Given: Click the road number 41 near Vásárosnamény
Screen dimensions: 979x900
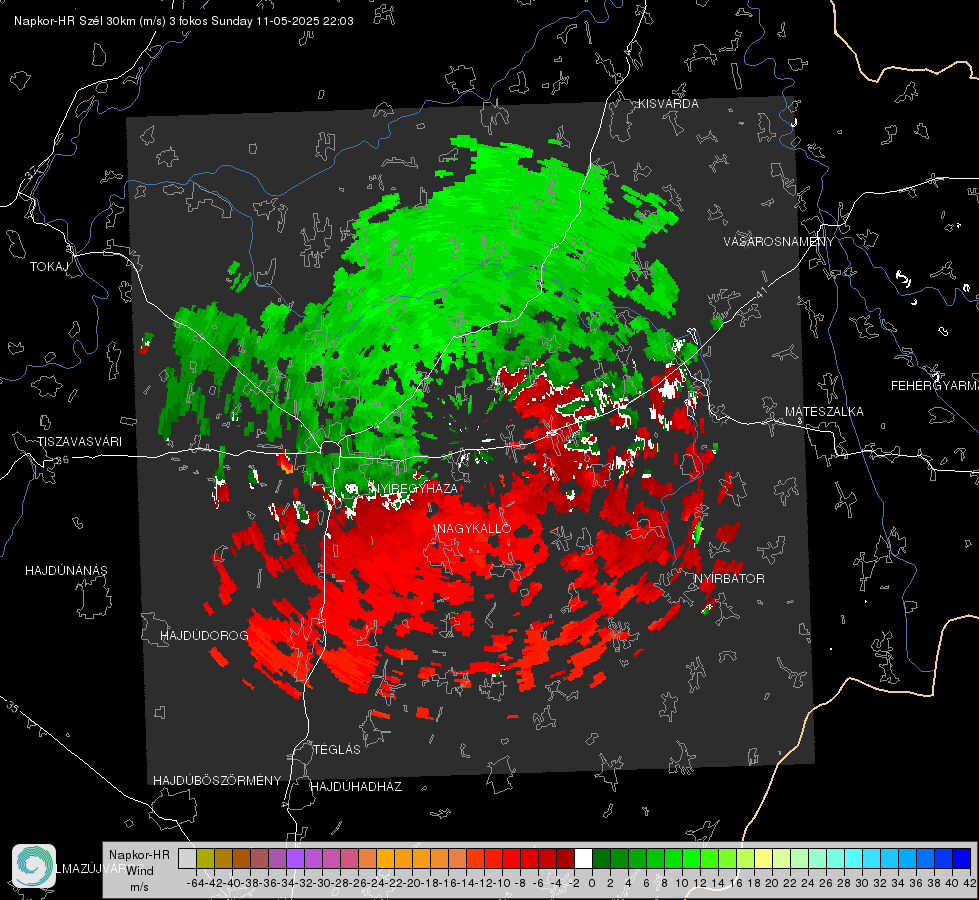Looking at the screenshot, I should pyautogui.click(x=761, y=292).
